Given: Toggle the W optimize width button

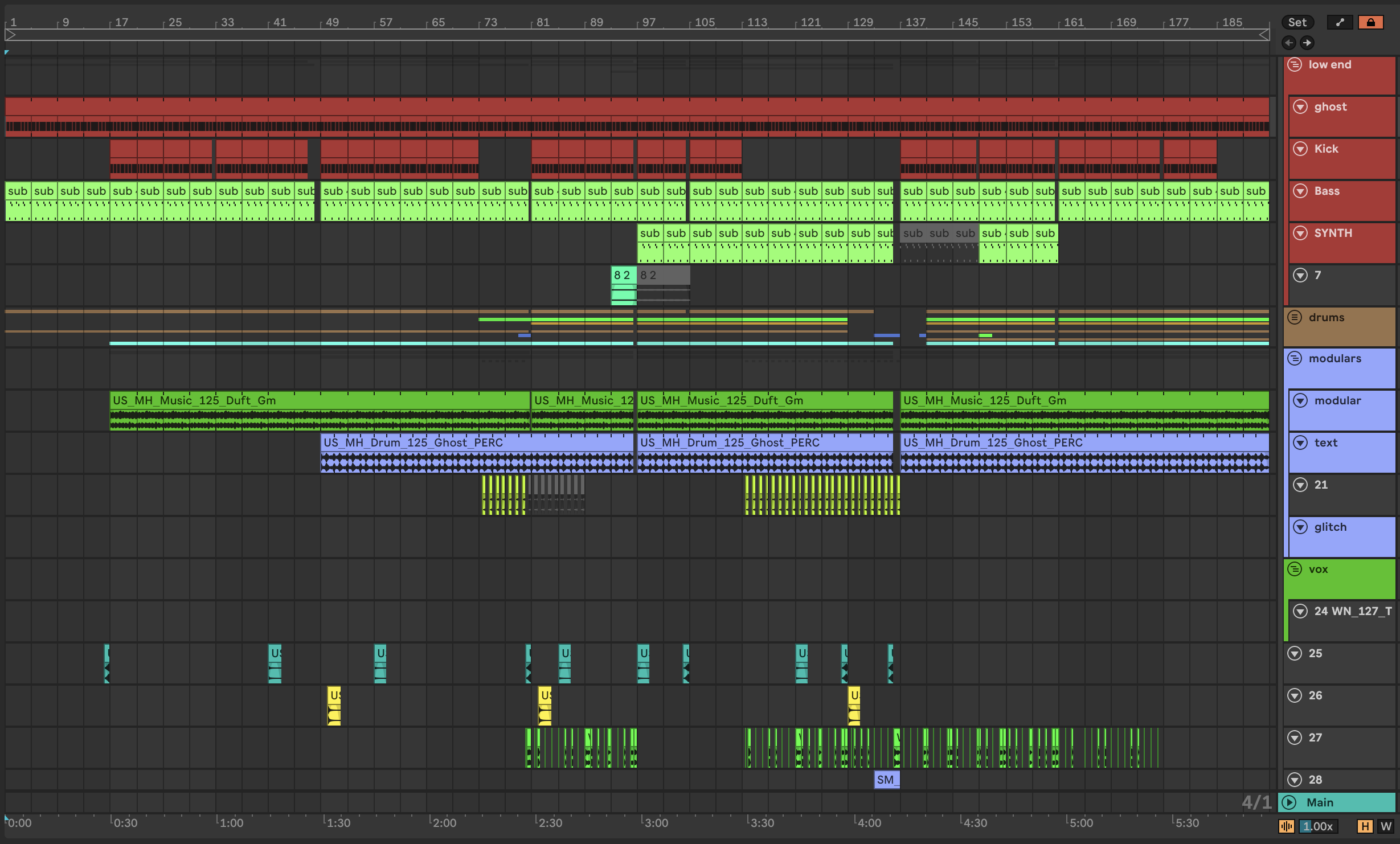Looking at the screenshot, I should coord(1386,826).
